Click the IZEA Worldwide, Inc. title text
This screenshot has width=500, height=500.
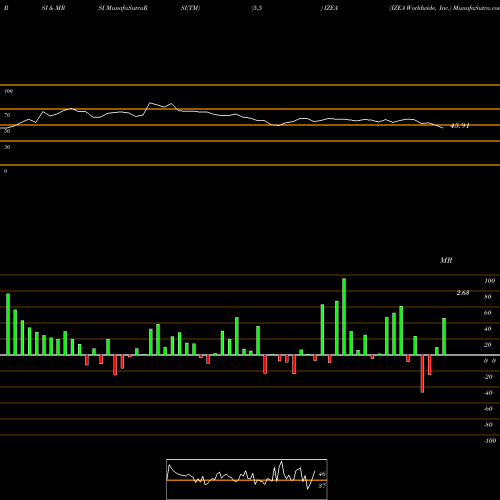(420, 8)
